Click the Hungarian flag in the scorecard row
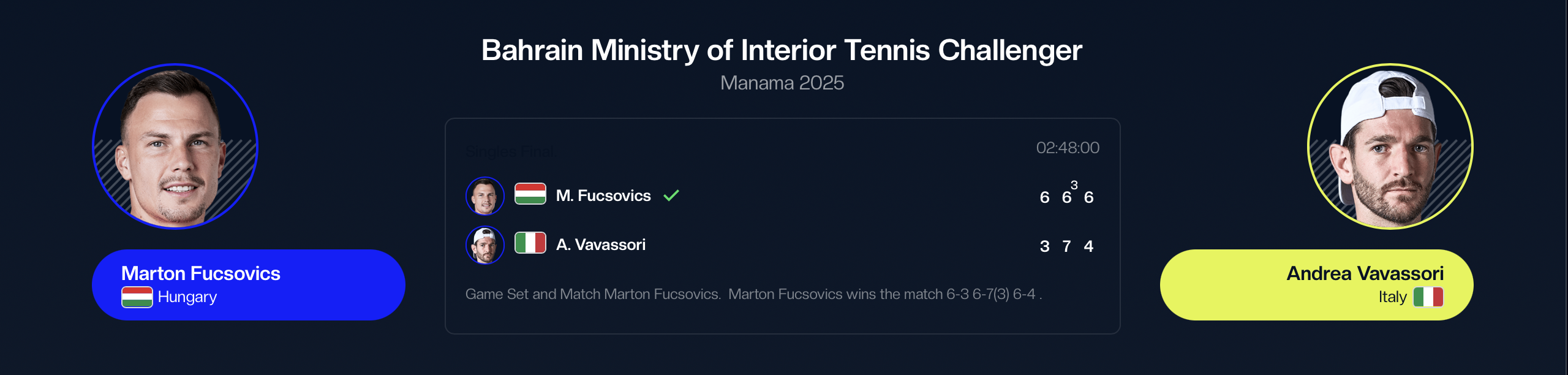 tap(530, 194)
